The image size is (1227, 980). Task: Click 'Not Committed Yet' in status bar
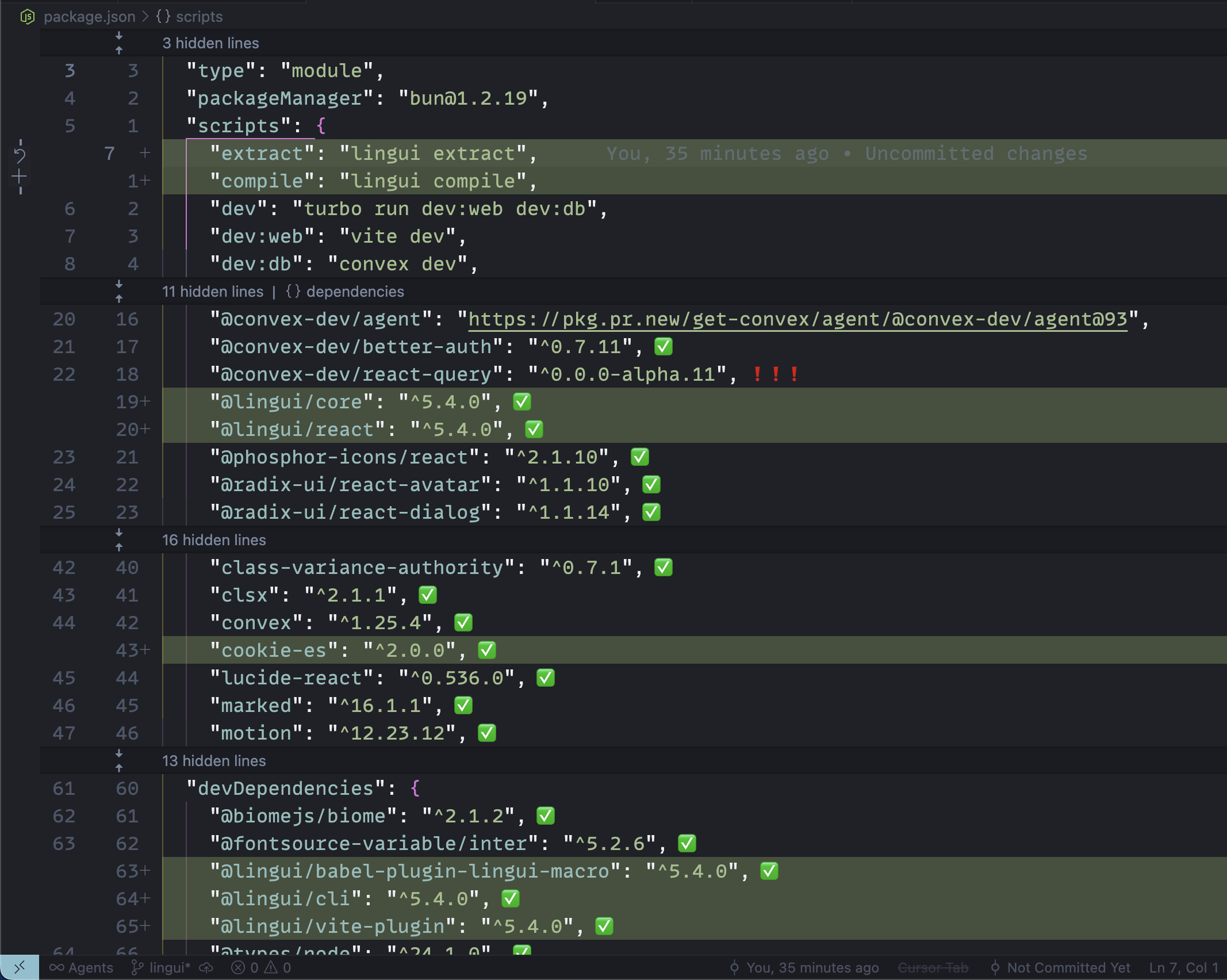point(1060,968)
